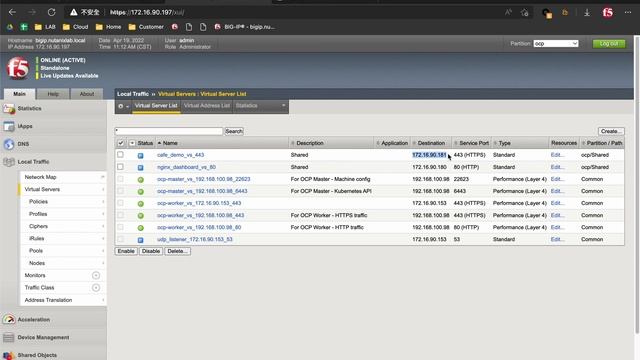Screen dimensions: 640x360
Task: Open Virtual Servers in Local Traffic menu
Action: 42,189
